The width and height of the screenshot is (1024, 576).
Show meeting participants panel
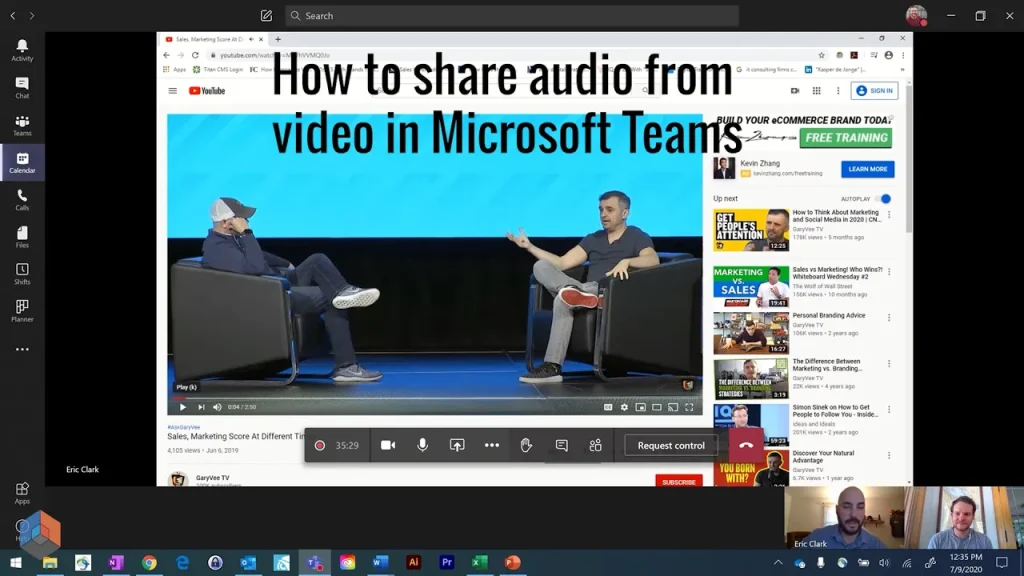point(596,445)
